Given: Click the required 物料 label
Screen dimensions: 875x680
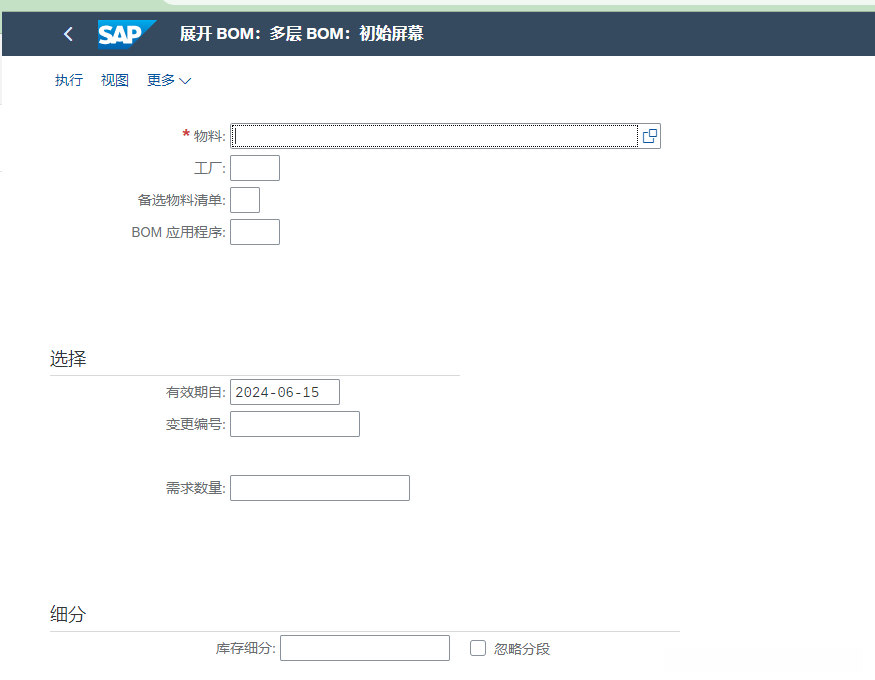Looking at the screenshot, I should click(209, 136).
